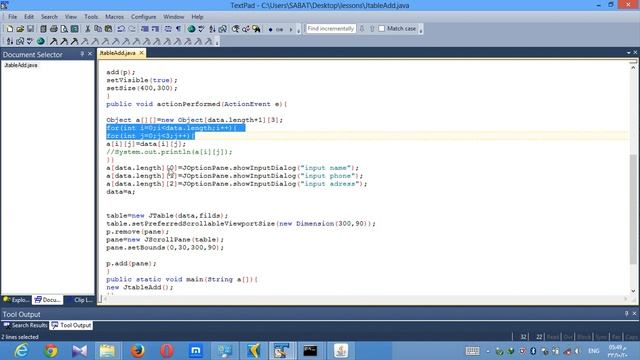Close the JtableAdd.java tab

click(x=141, y=53)
